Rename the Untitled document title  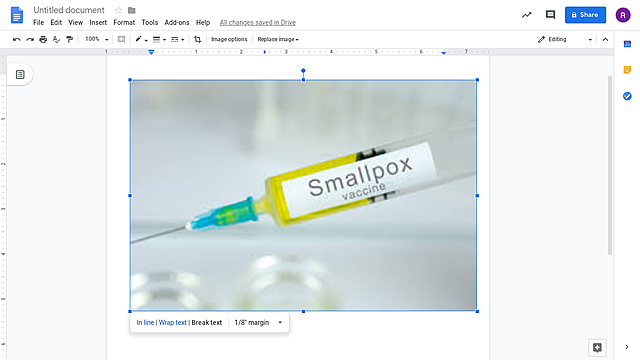[x=69, y=10]
